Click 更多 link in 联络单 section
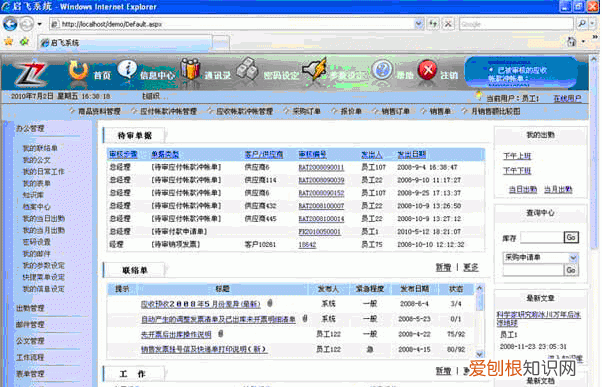 point(471,267)
